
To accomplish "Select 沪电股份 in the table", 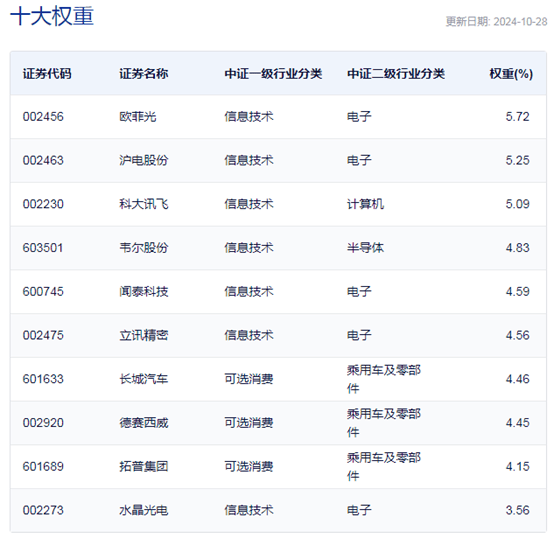I will click(x=143, y=160).
